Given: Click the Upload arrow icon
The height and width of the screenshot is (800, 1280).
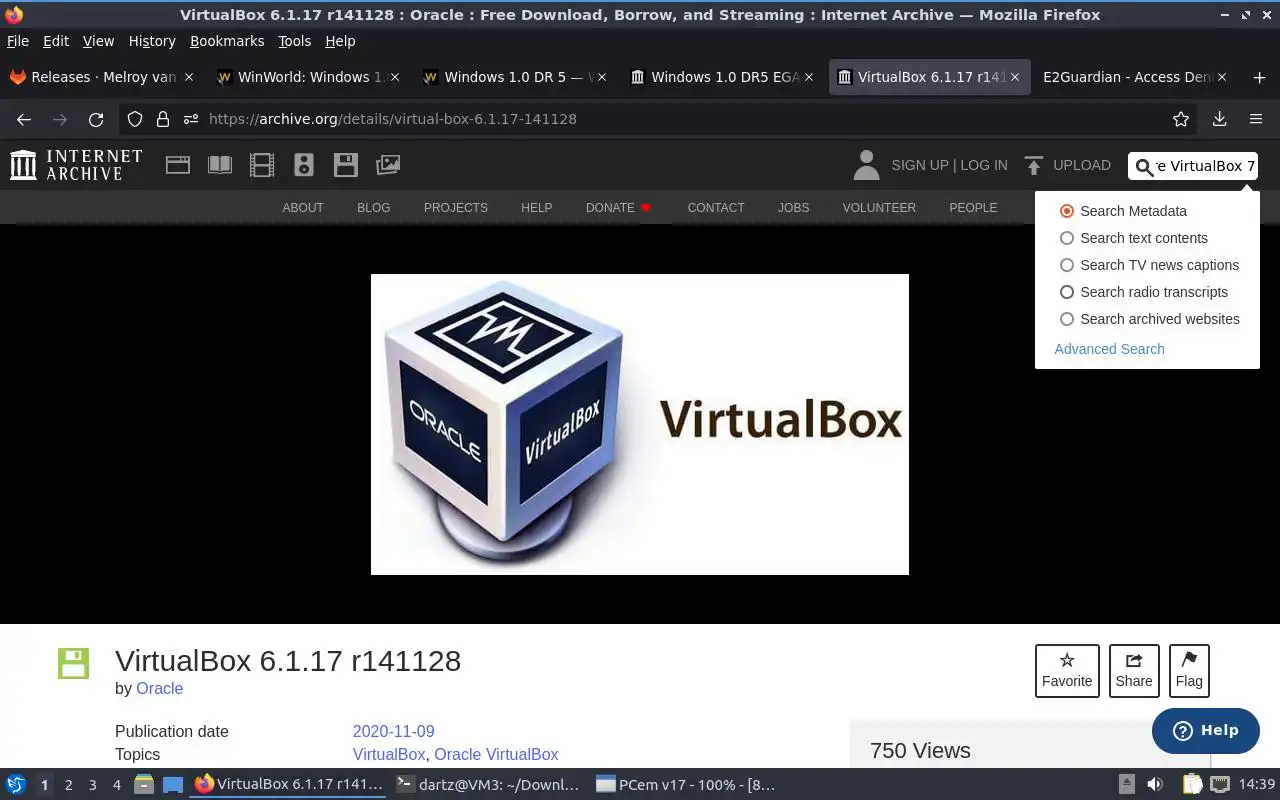Looking at the screenshot, I should coord(1034,165).
